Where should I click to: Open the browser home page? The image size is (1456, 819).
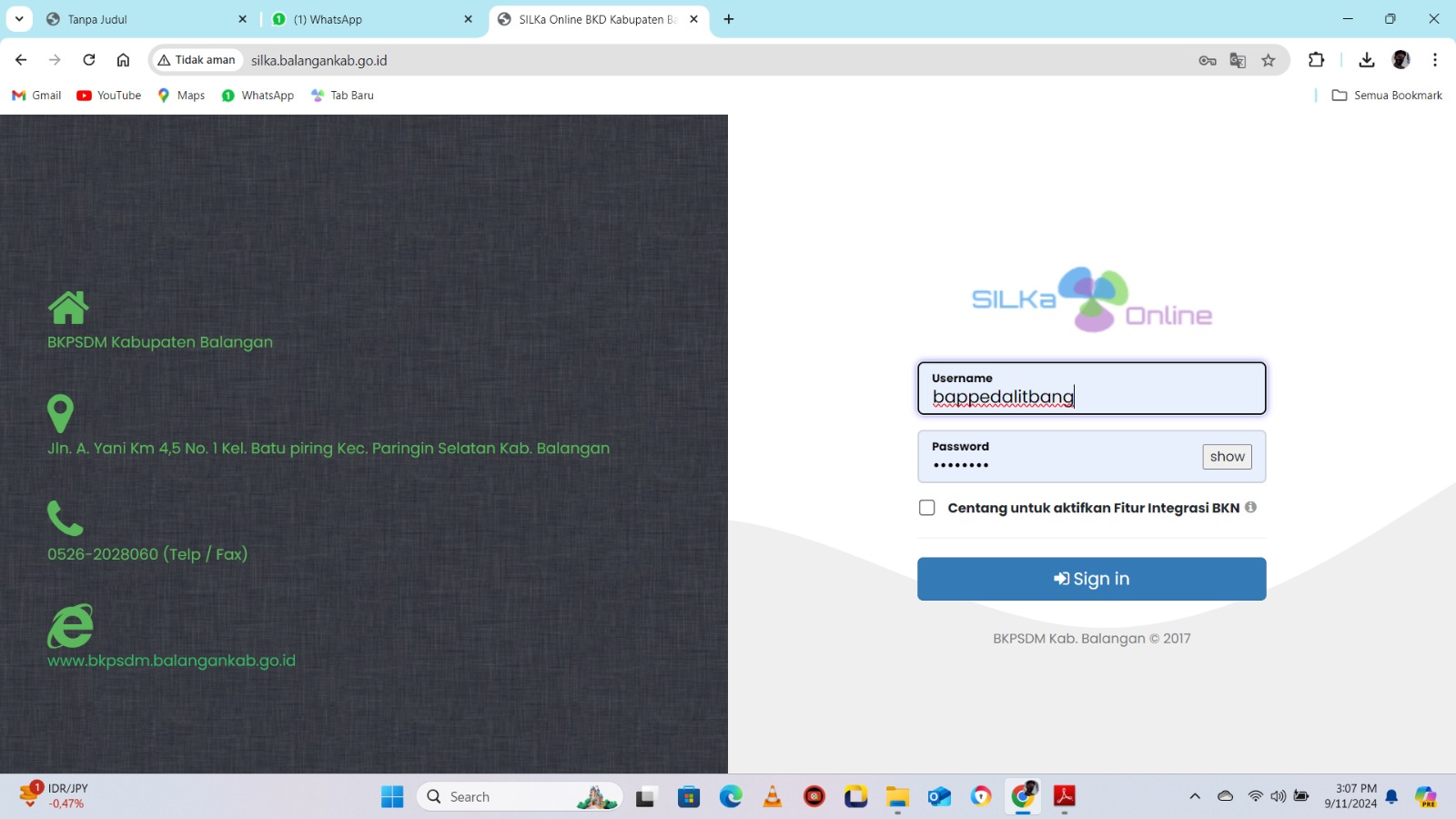tap(123, 60)
